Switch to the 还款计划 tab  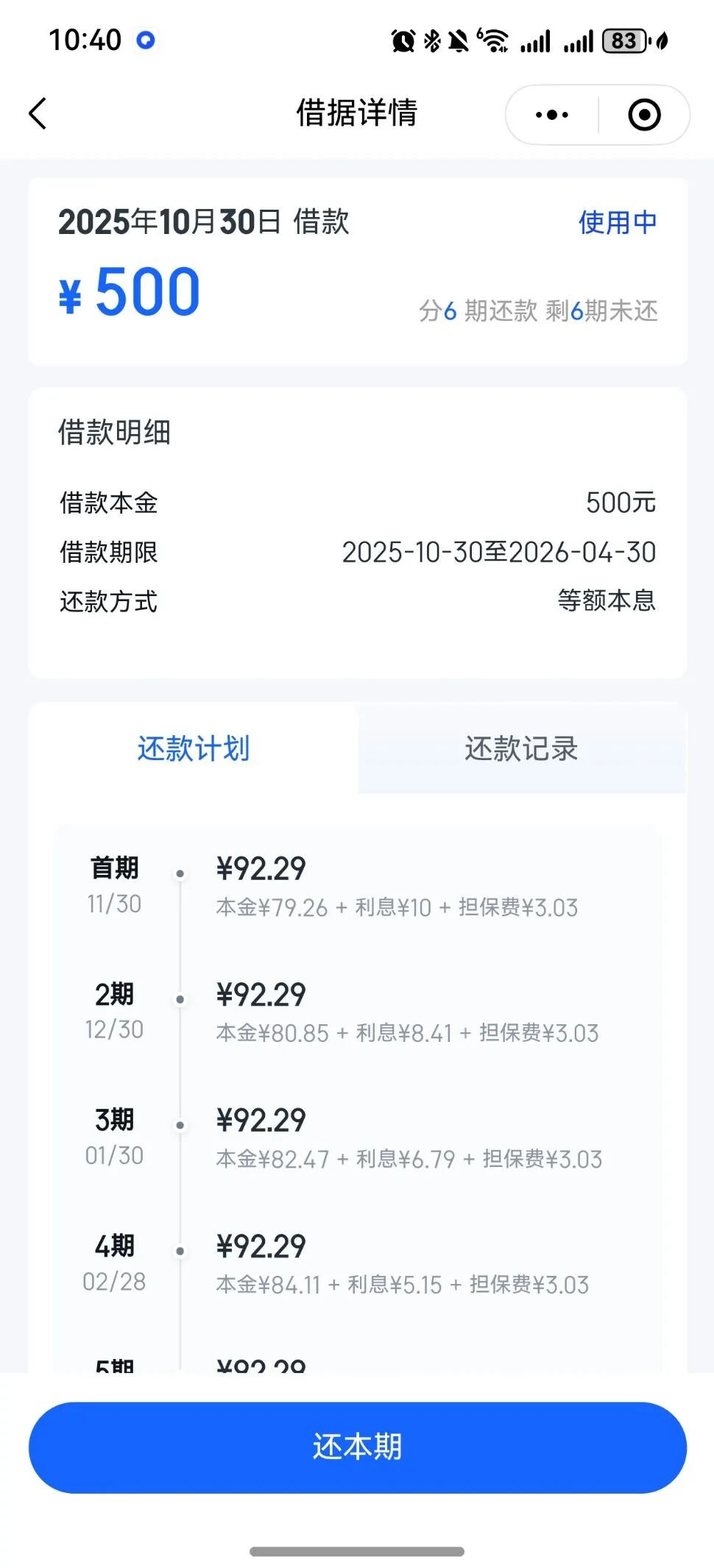pyautogui.click(x=194, y=748)
